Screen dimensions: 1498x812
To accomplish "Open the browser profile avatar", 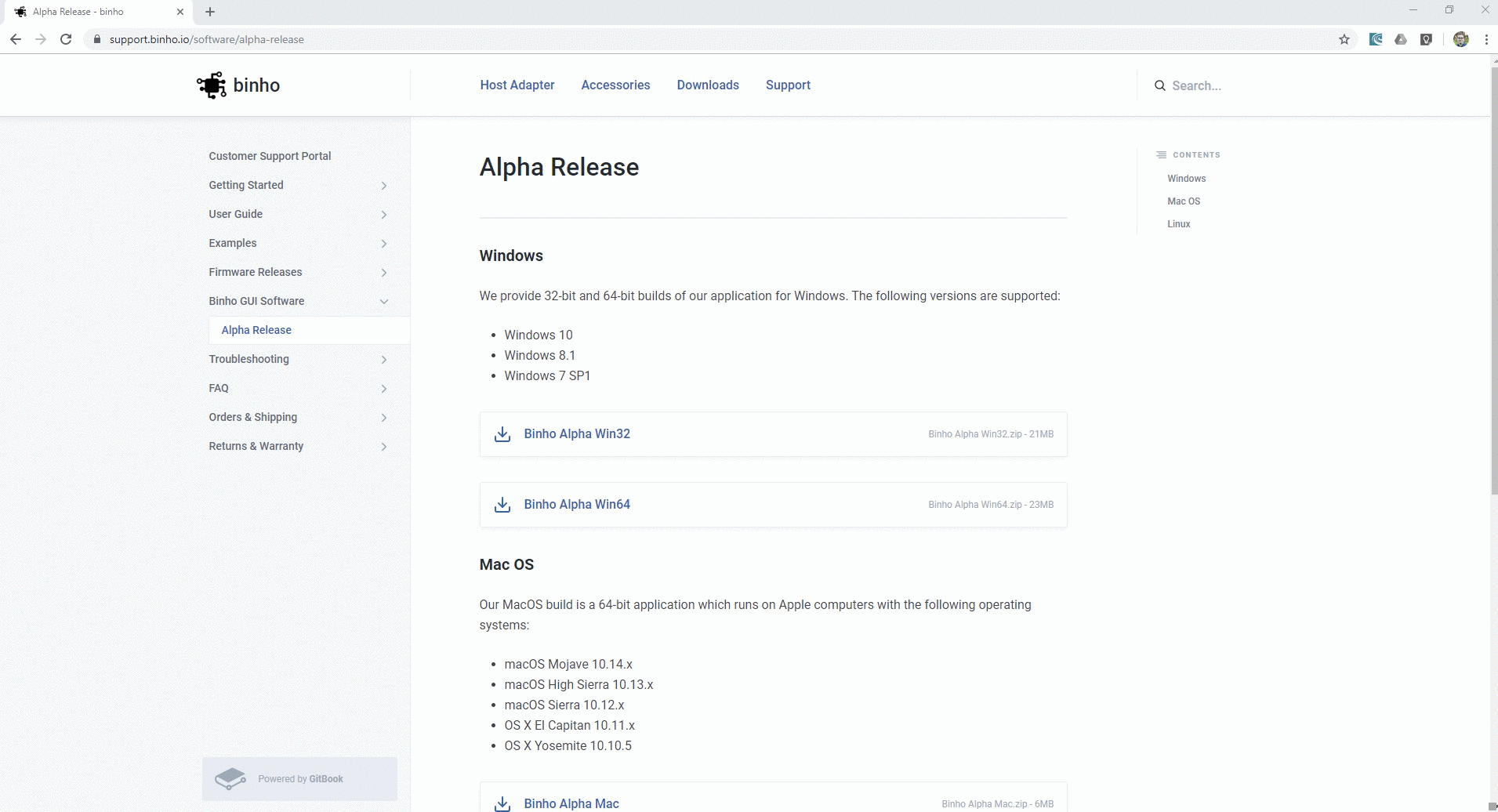I will [1460, 39].
